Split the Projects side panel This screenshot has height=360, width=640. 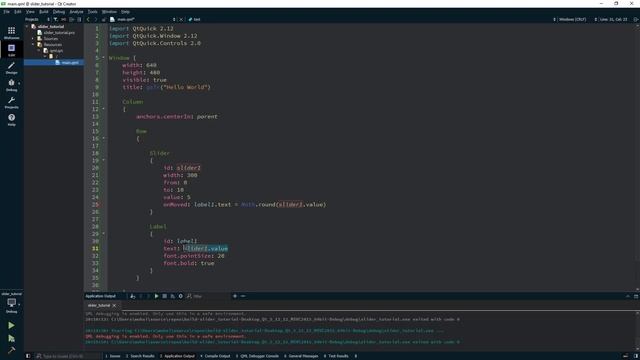tap(71, 19)
